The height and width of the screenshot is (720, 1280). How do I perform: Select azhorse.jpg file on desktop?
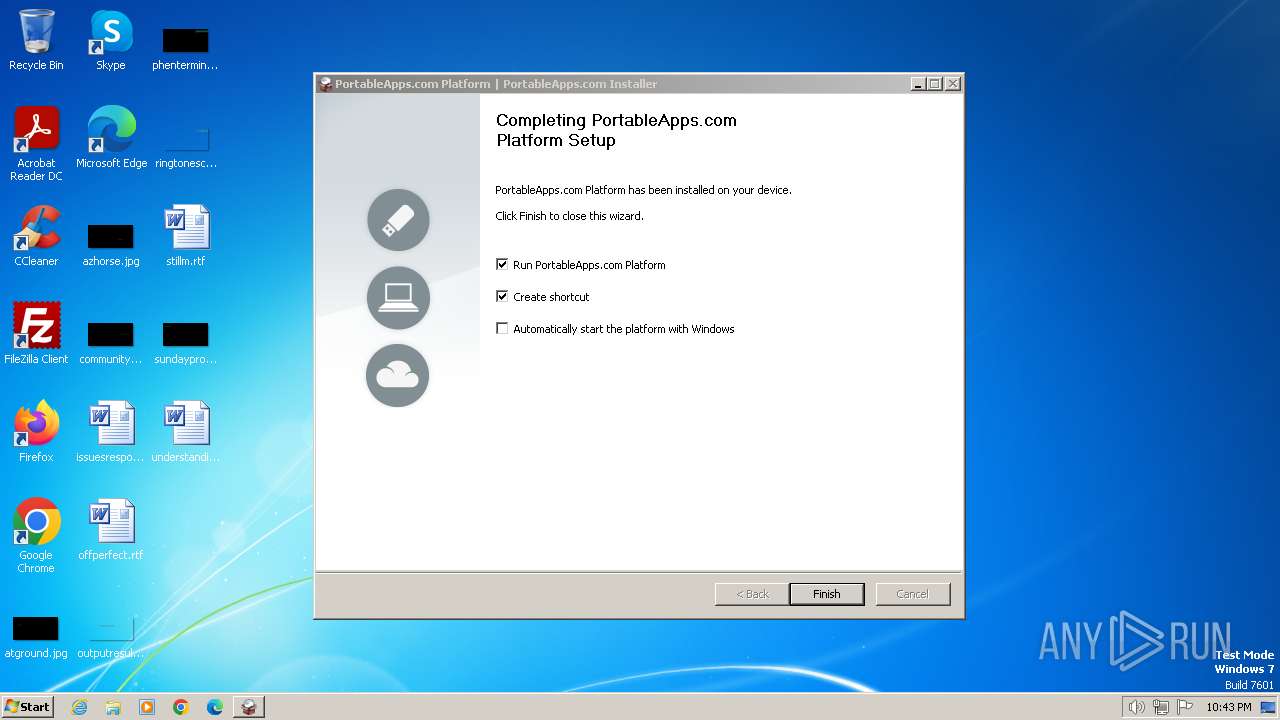(x=111, y=246)
